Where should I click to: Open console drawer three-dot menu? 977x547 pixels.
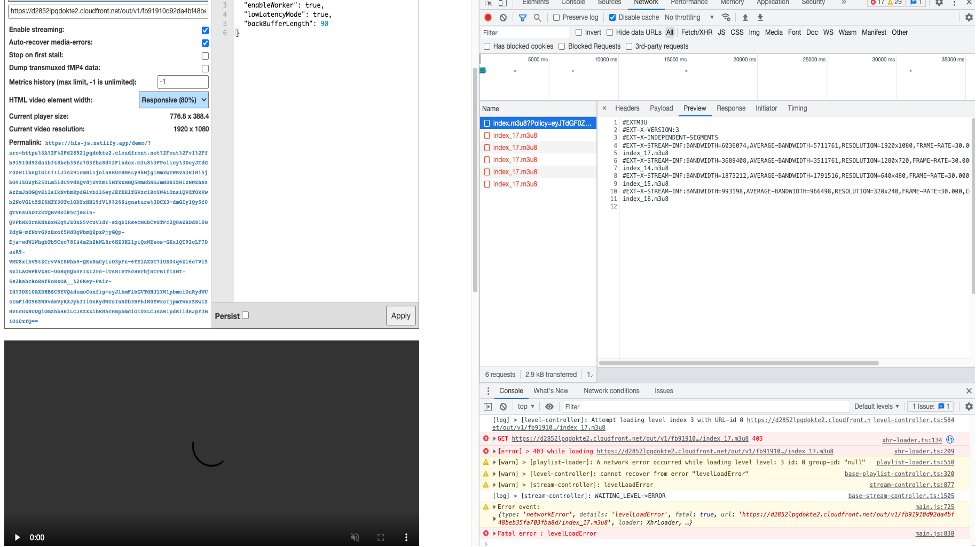488,391
